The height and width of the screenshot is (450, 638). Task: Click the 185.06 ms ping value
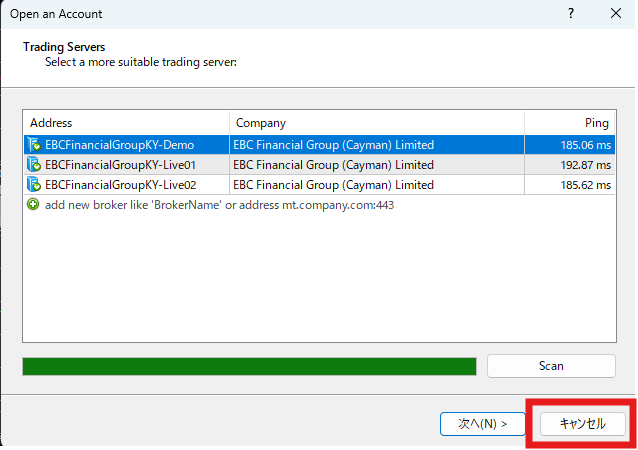pos(586,145)
